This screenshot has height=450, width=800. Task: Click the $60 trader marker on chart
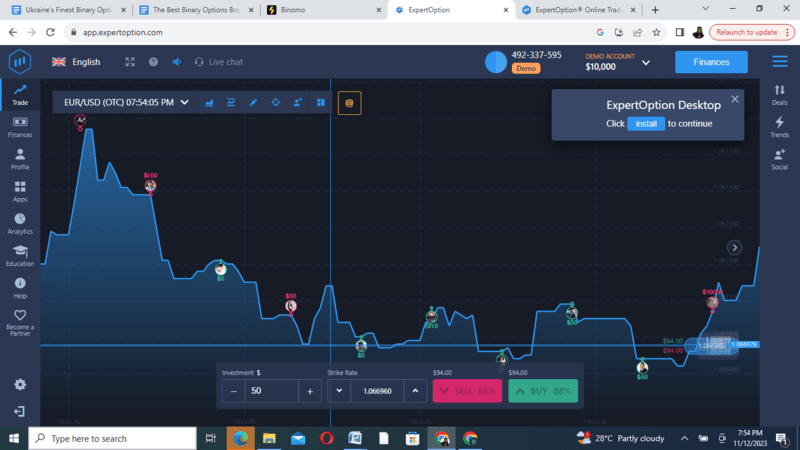291,306
